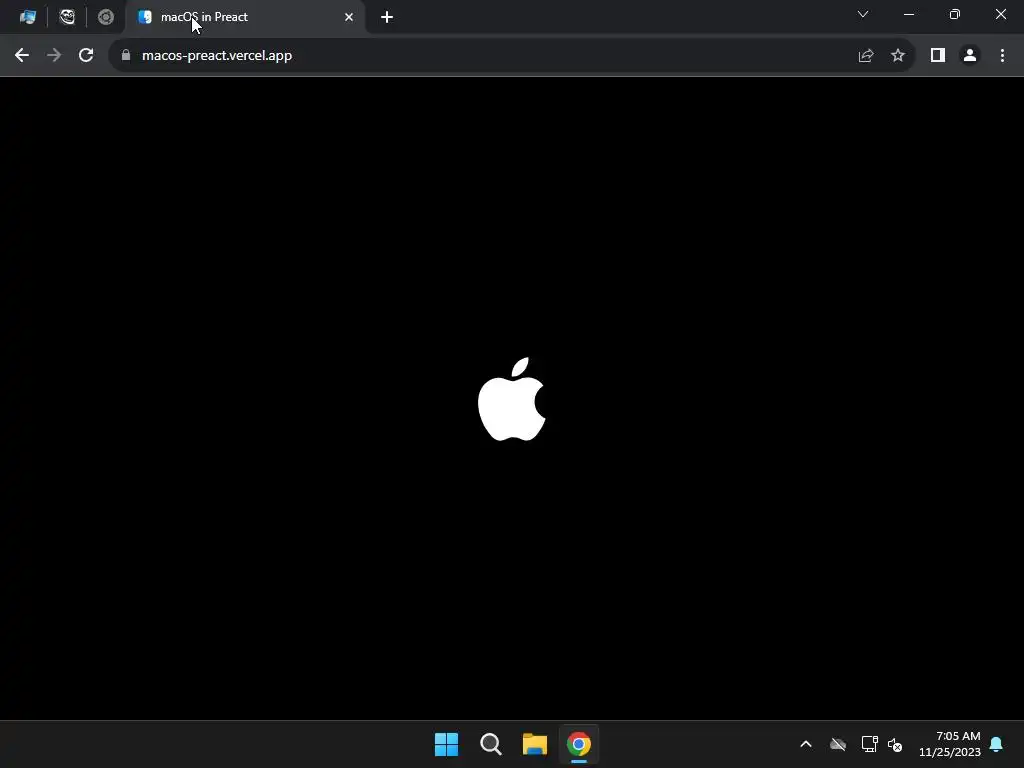Switch to the troll-face pinned tab
Screen dimensions: 1024x768
coord(67,17)
